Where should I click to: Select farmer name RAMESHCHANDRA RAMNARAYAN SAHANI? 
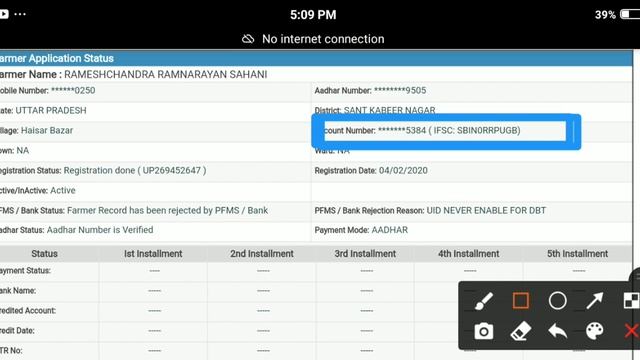pos(166,75)
